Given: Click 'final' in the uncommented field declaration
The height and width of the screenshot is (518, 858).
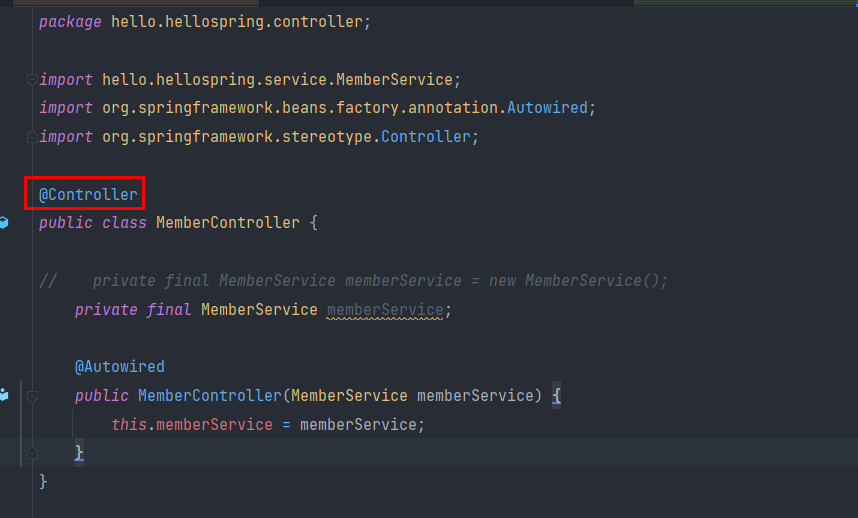Looking at the screenshot, I should pyautogui.click(x=169, y=310).
